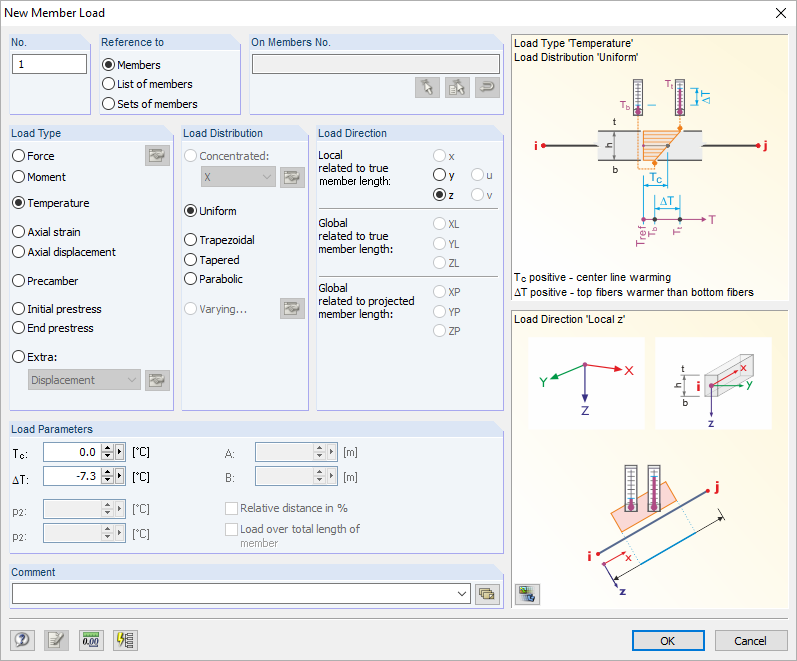Open the Displacement dropdown under Extra

(84, 380)
